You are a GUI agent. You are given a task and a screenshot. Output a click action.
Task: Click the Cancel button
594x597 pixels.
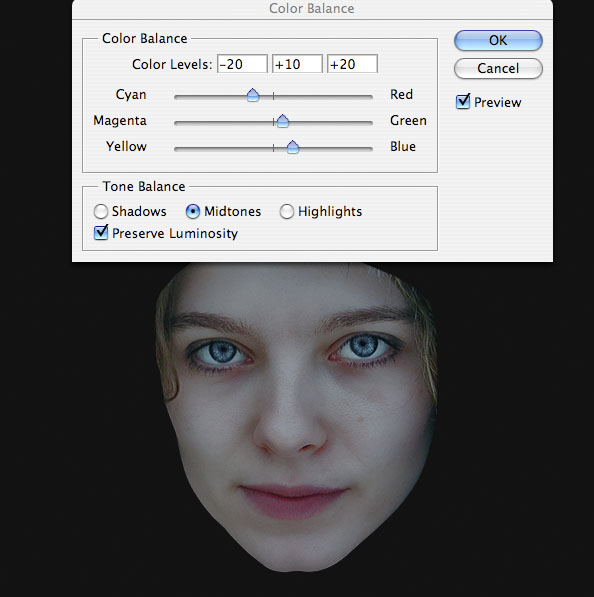tap(498, 69)
